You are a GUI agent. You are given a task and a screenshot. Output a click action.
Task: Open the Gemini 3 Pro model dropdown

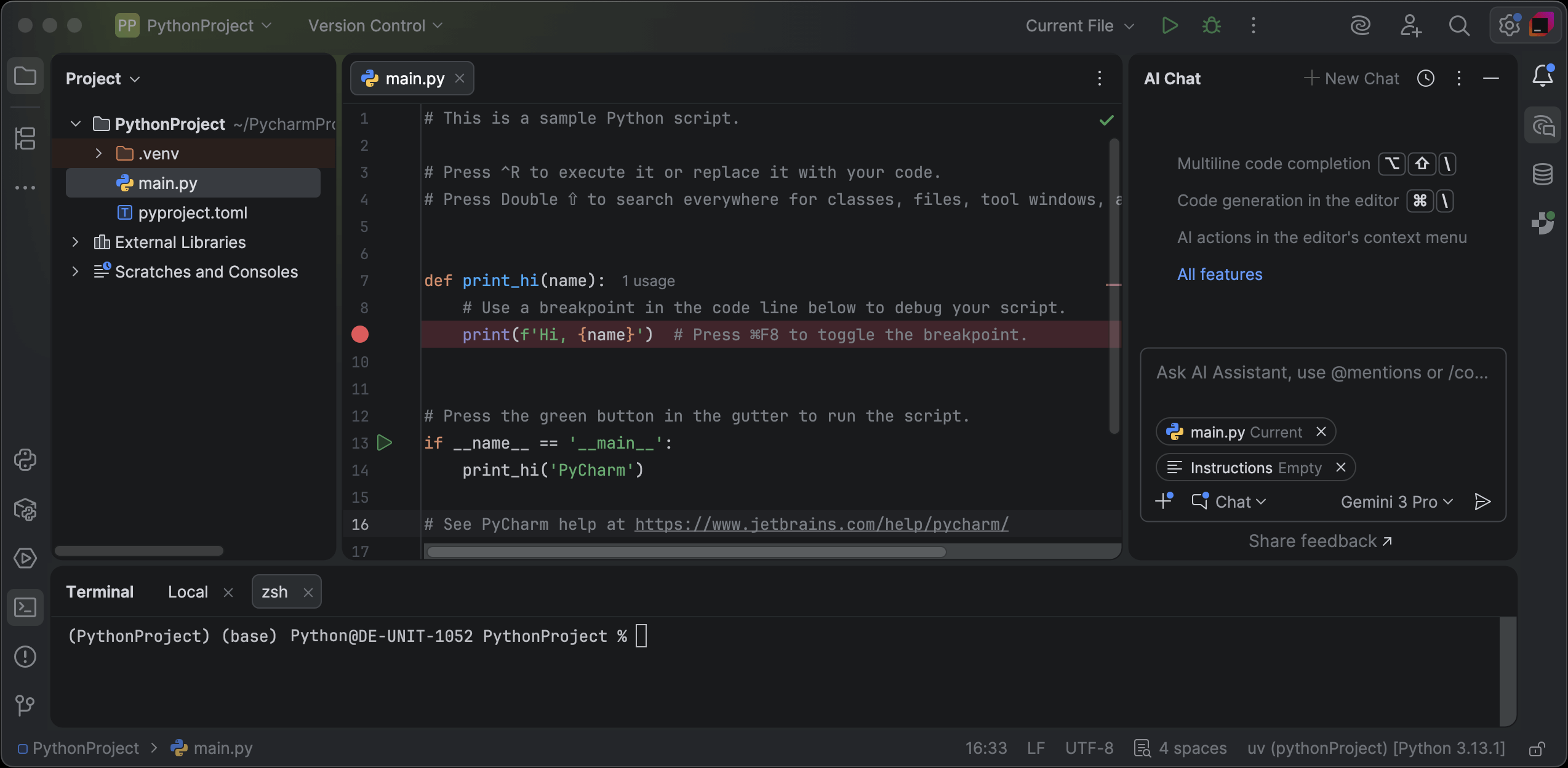coord(1396,502)
